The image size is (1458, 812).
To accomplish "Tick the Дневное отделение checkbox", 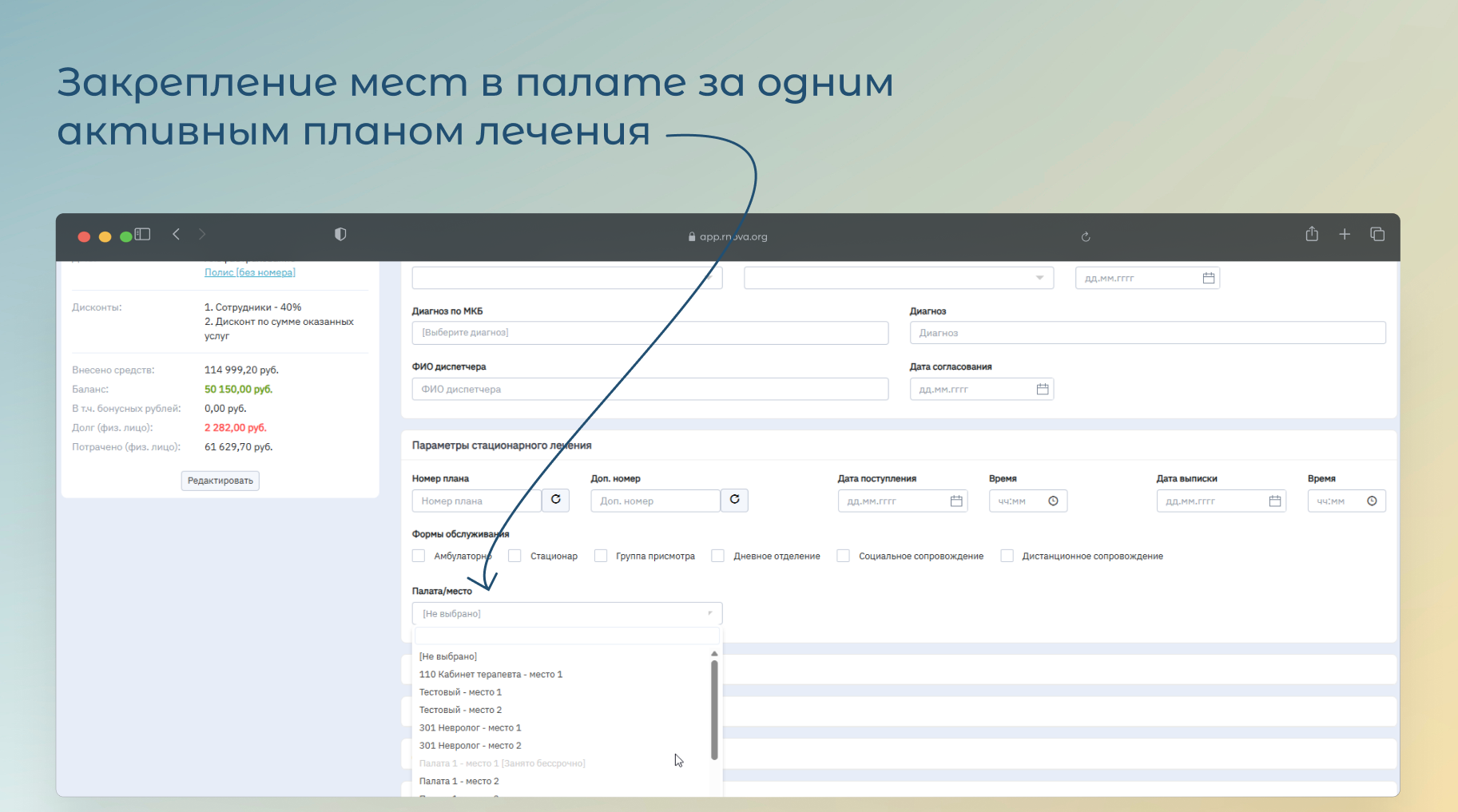I will pyautogui.click(x=718, y=556).
